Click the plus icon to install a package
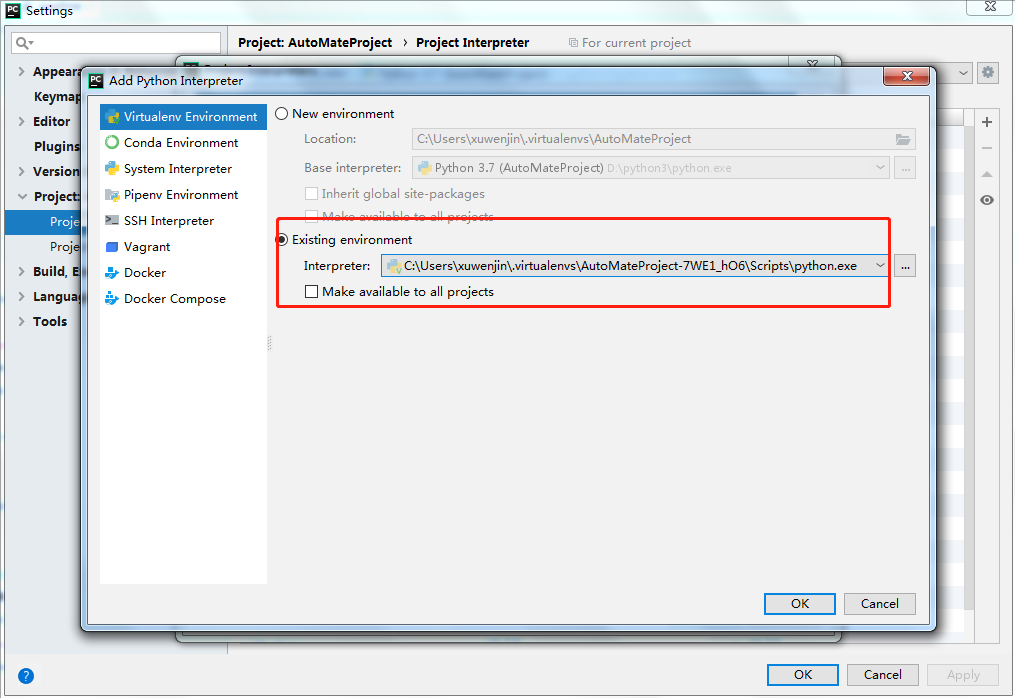 987,122
